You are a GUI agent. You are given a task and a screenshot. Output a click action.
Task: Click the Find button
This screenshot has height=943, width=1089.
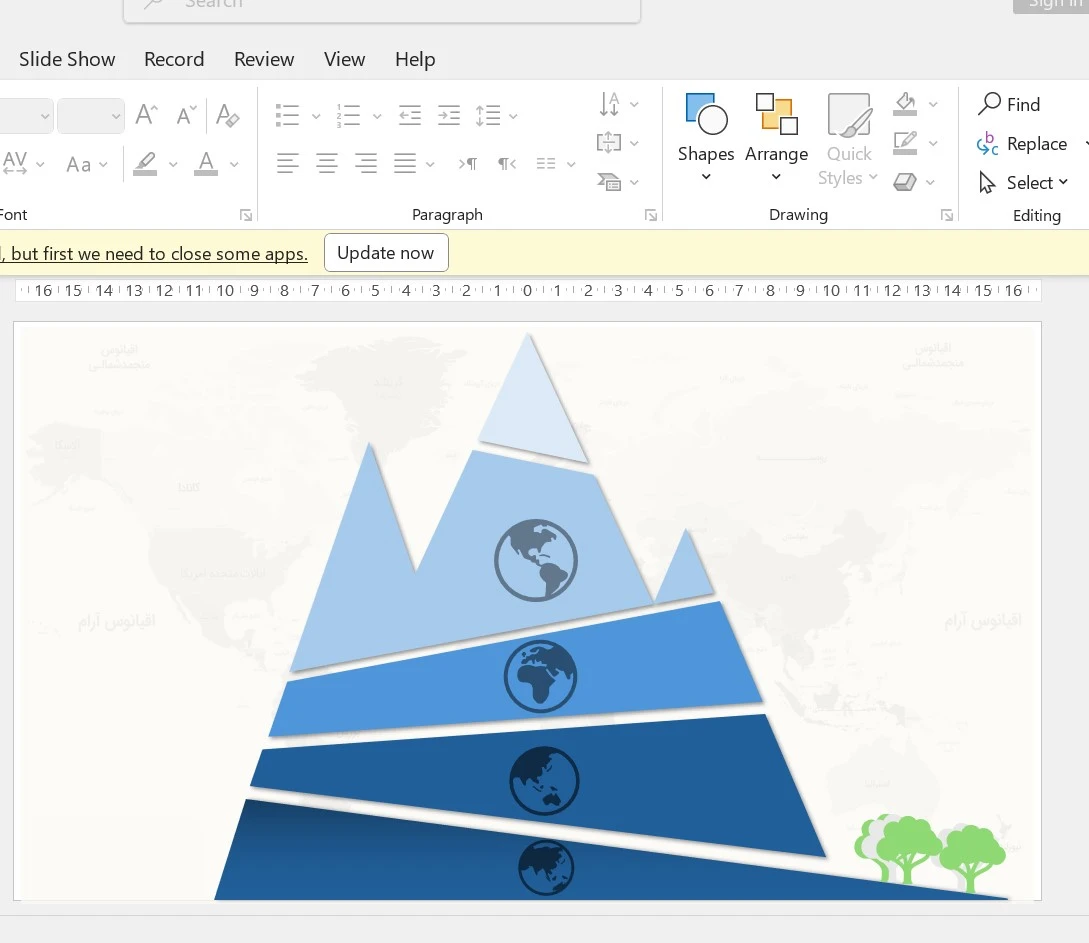1010,104
